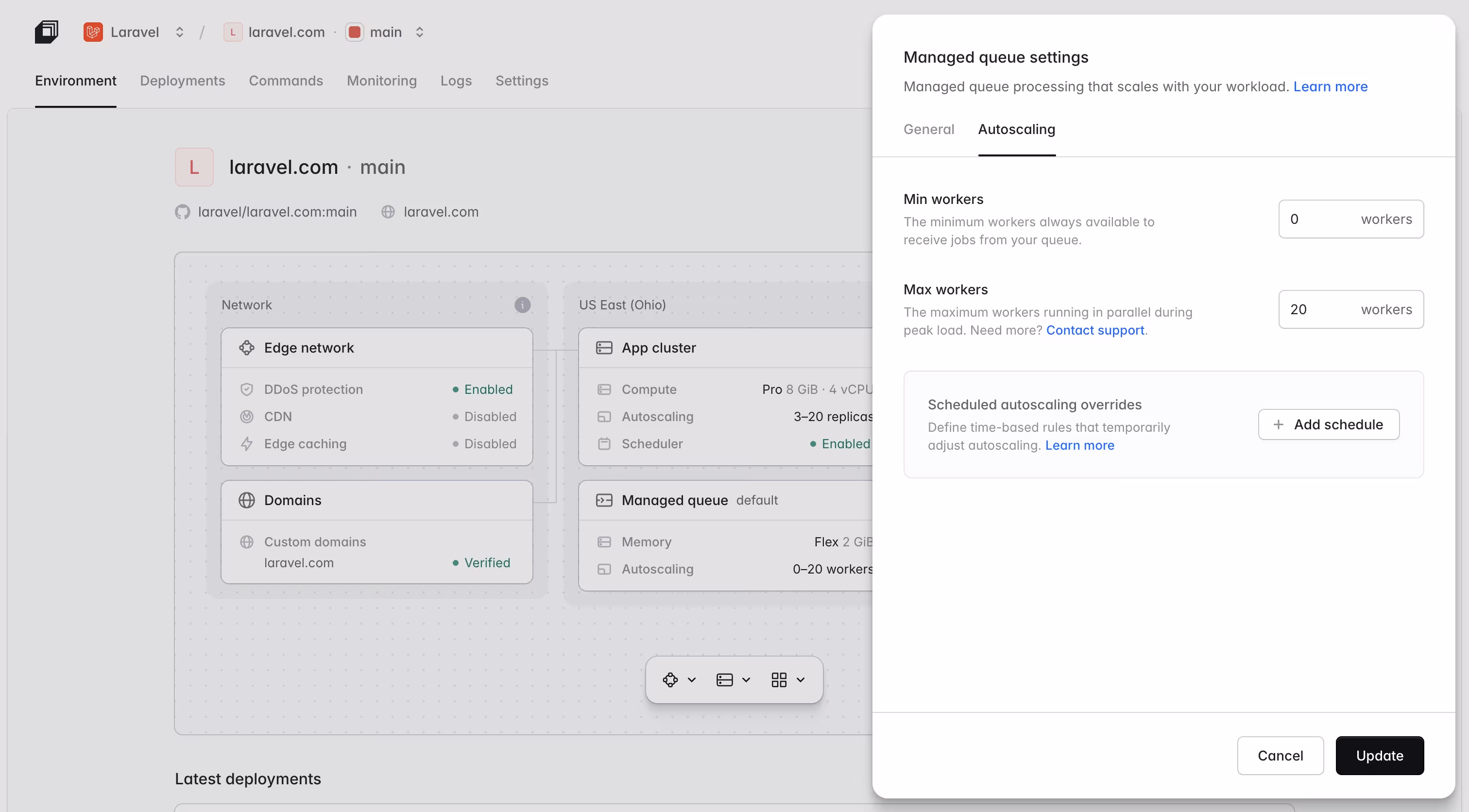Click the App cluster Autoscaling icon
Viewport: 1469px width, 812px height.
click(604, 417)
